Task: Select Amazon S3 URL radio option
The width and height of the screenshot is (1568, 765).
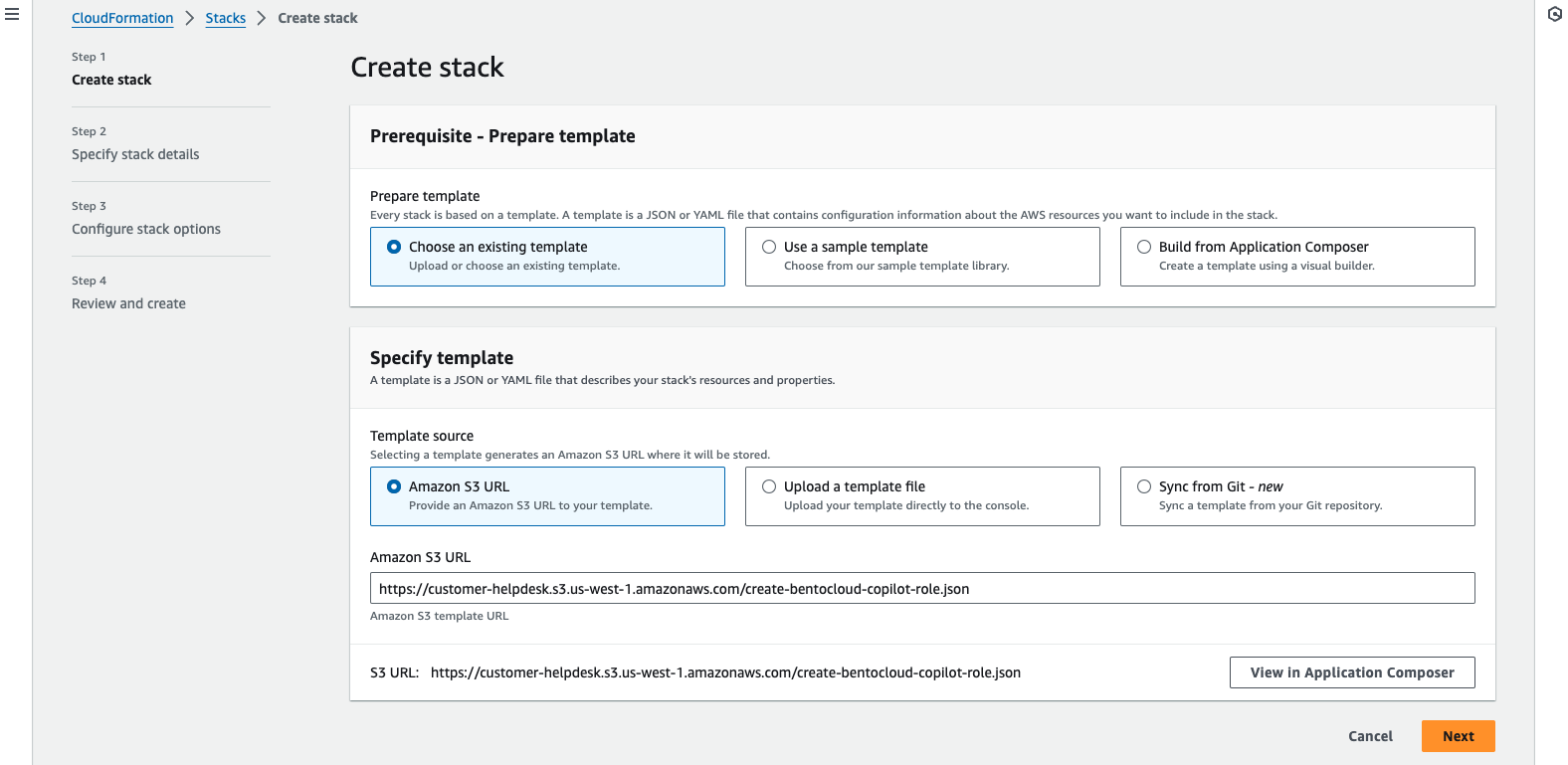Action: click(x=394, y=486)
